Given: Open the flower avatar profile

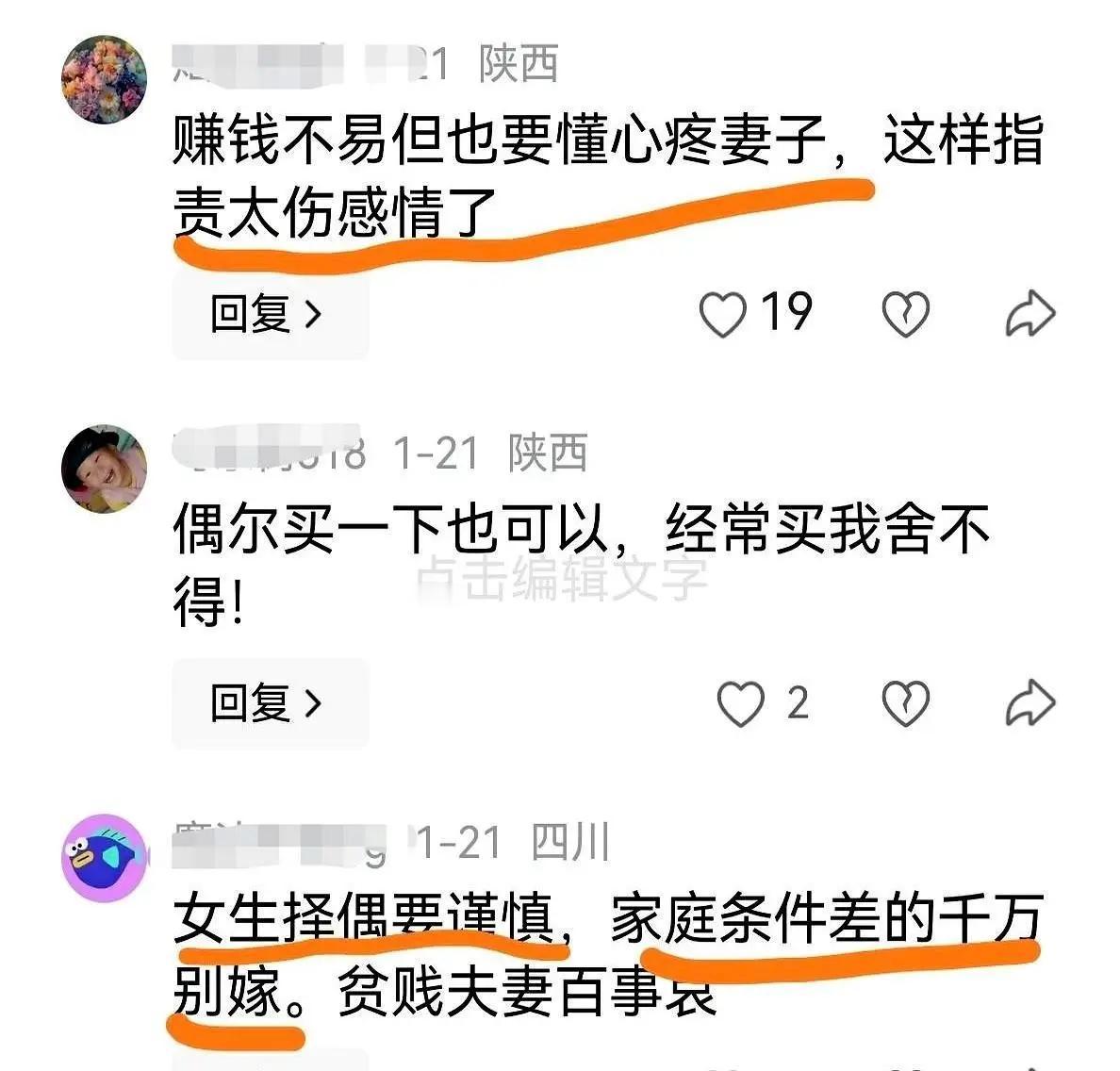Looking at the screenshot, I should tap(105, 79).
